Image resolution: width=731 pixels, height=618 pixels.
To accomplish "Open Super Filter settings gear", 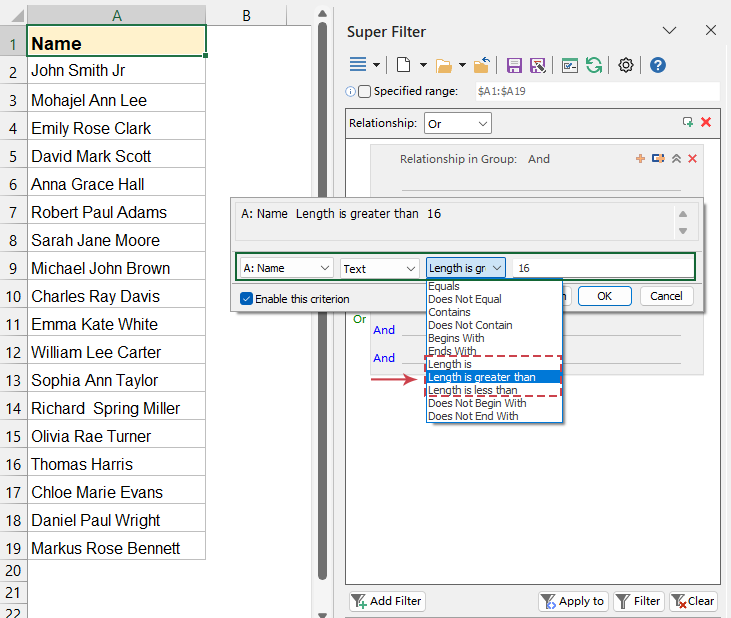I will 626,65.
